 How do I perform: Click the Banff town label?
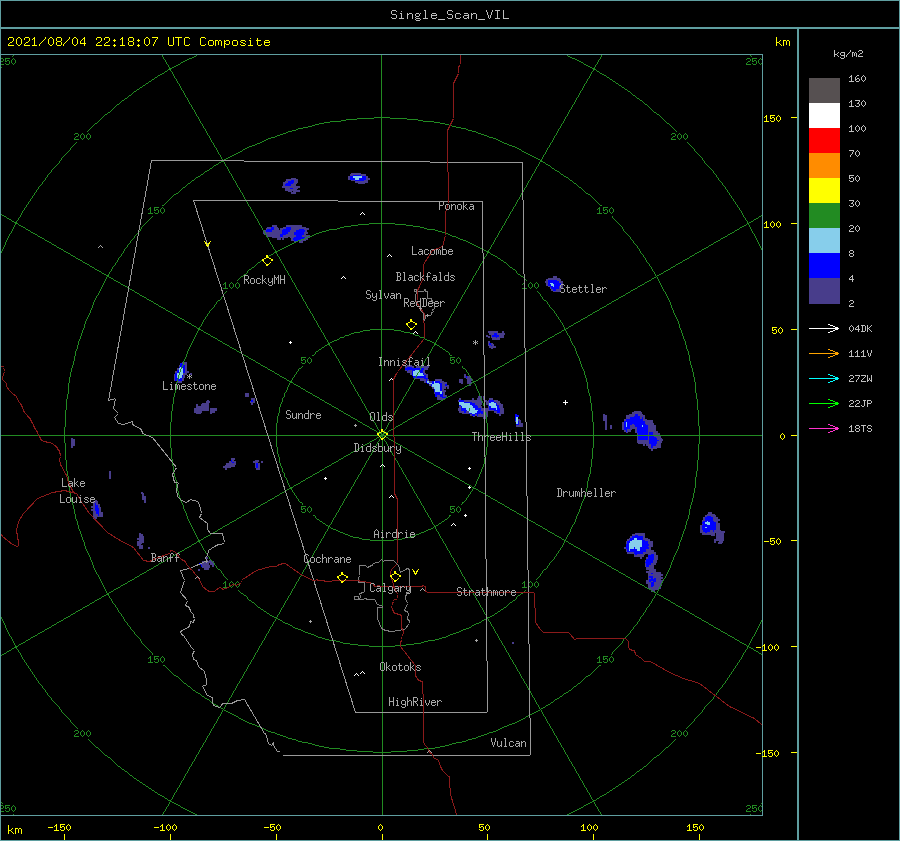point(165,557)
